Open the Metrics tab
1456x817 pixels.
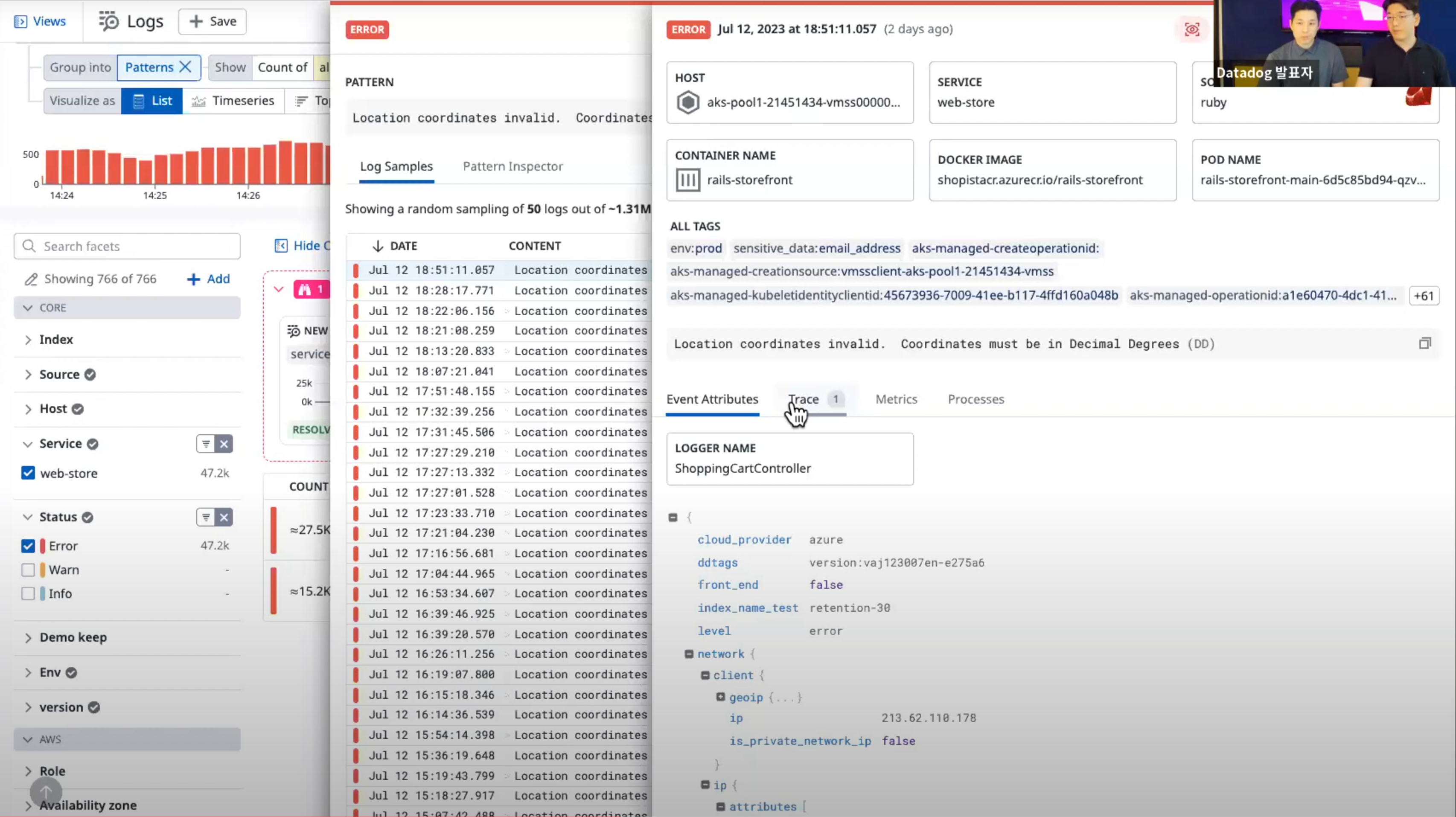tap(896, 399)
